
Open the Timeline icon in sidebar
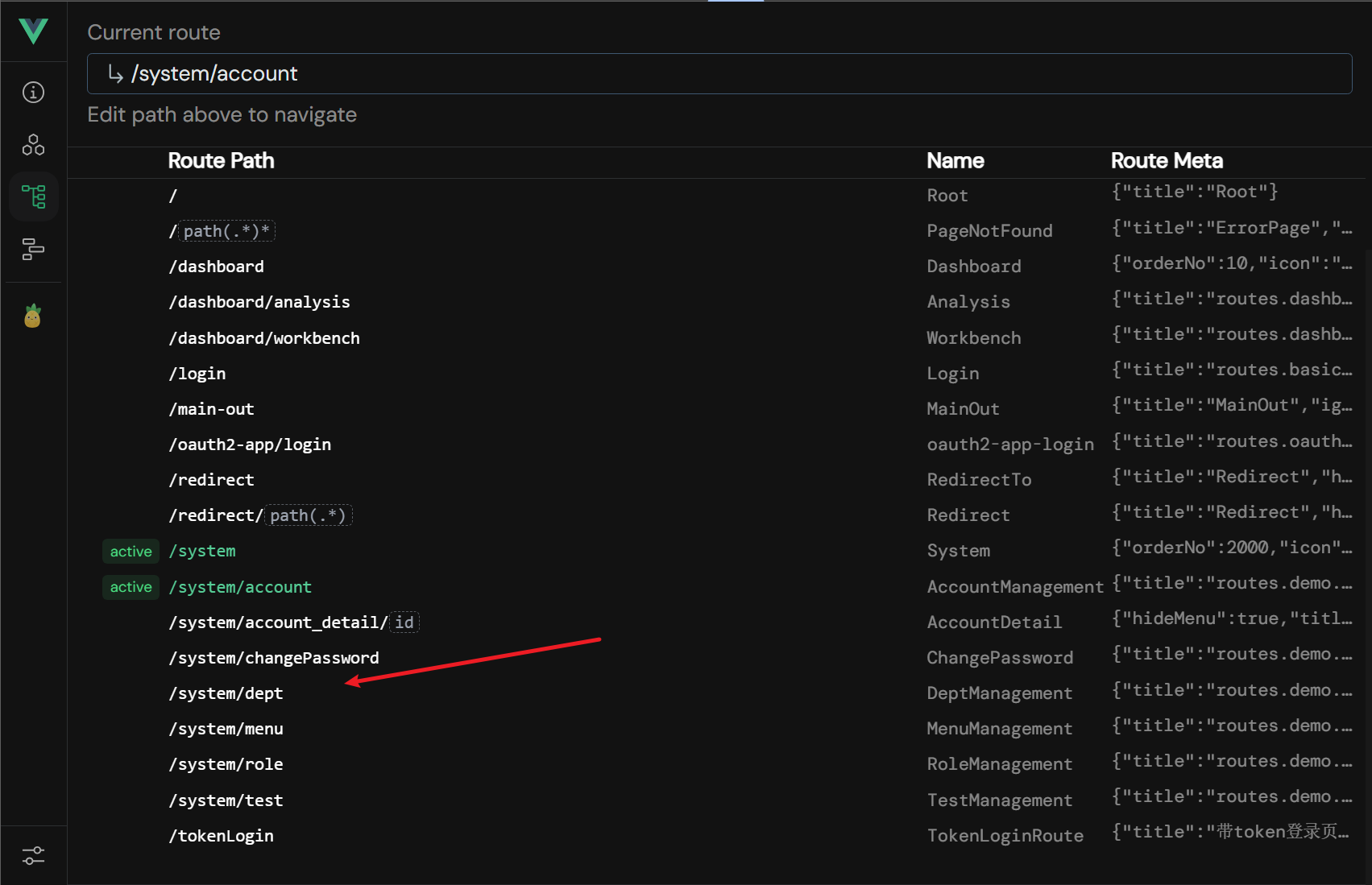33,249
